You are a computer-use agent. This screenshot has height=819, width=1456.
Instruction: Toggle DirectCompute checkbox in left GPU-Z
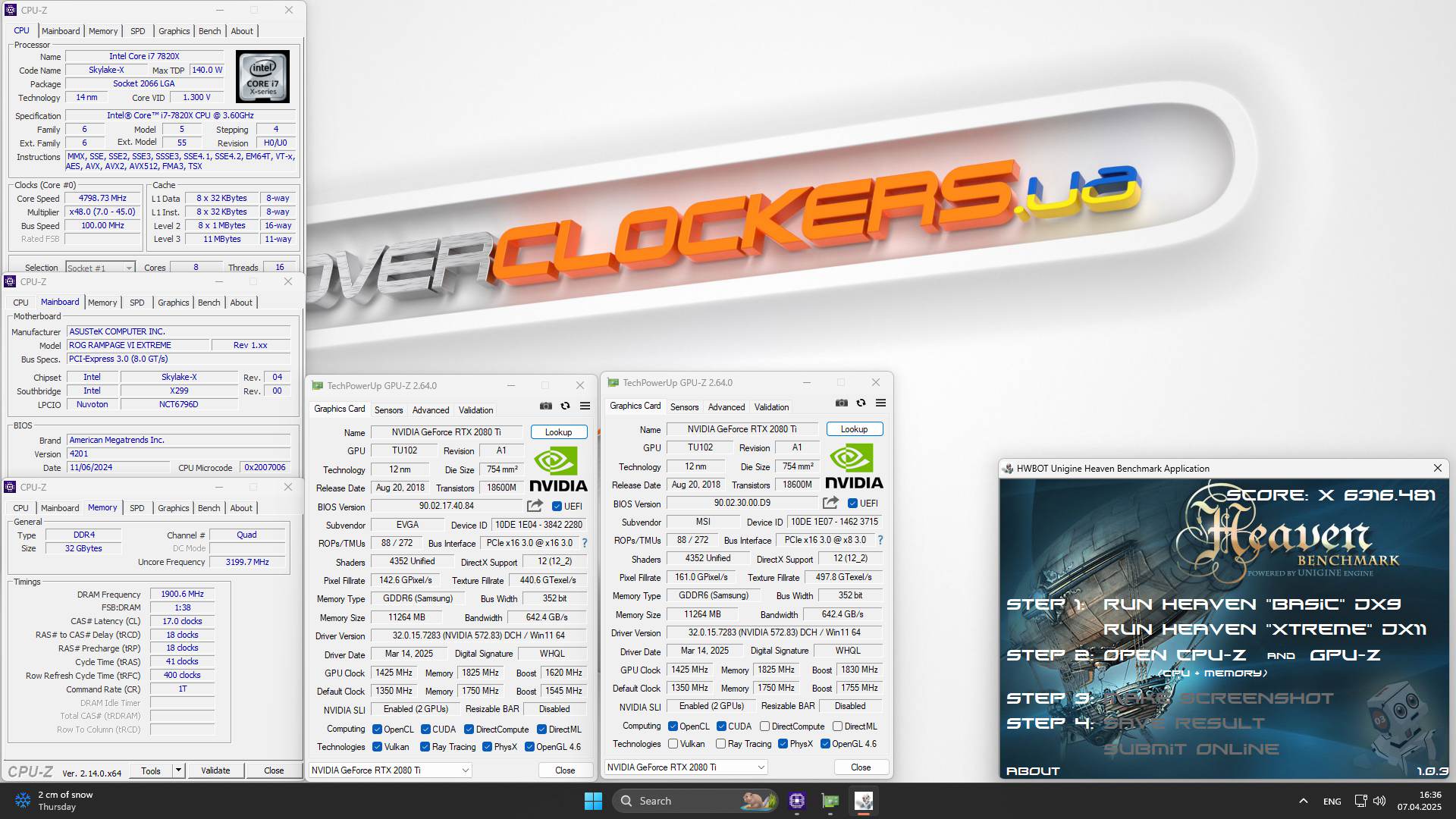coord(469,730)
